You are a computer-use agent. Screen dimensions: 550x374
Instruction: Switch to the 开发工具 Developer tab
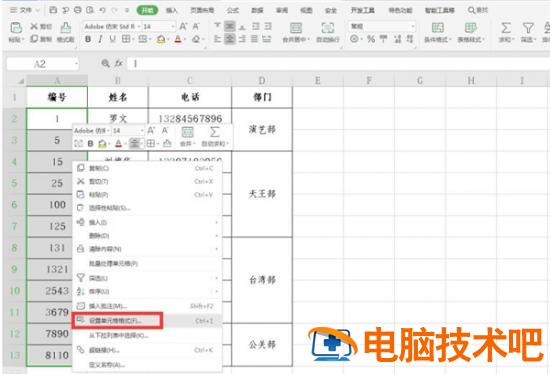coord(363,11)
